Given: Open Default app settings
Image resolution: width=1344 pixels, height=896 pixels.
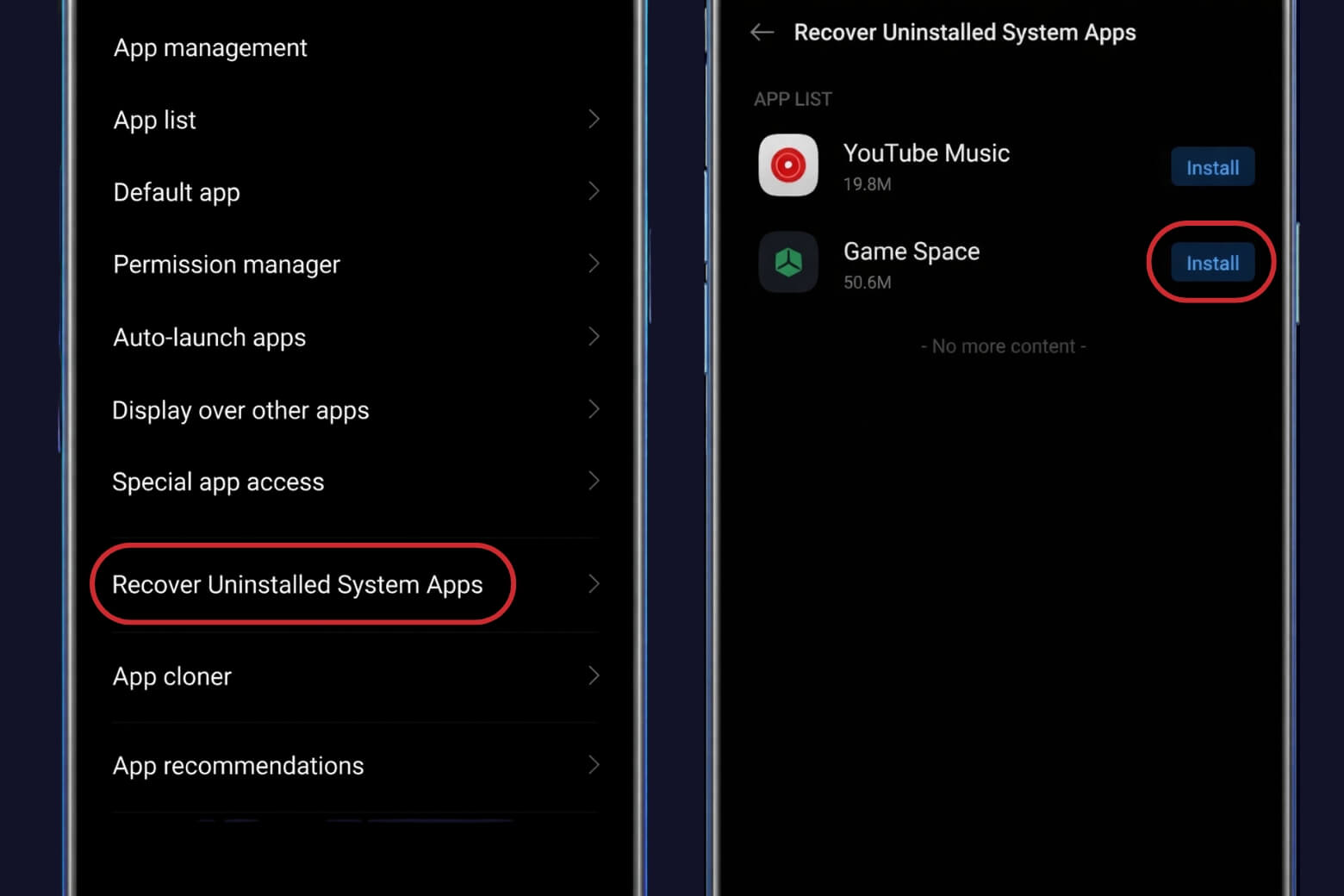Looking at the screenshot, I should click(x=177, y=192).
